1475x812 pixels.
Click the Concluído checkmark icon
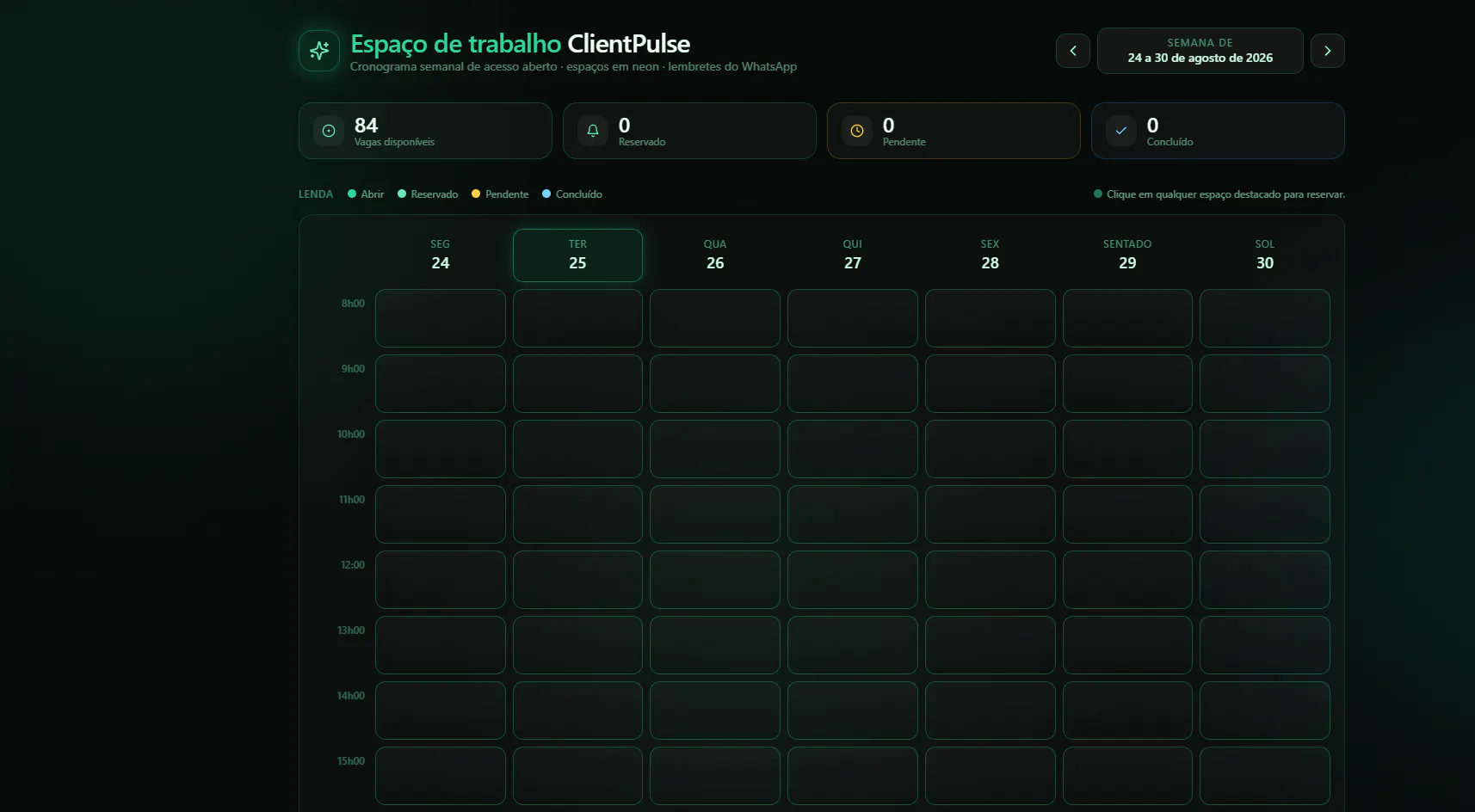[x=1121, y=131]
